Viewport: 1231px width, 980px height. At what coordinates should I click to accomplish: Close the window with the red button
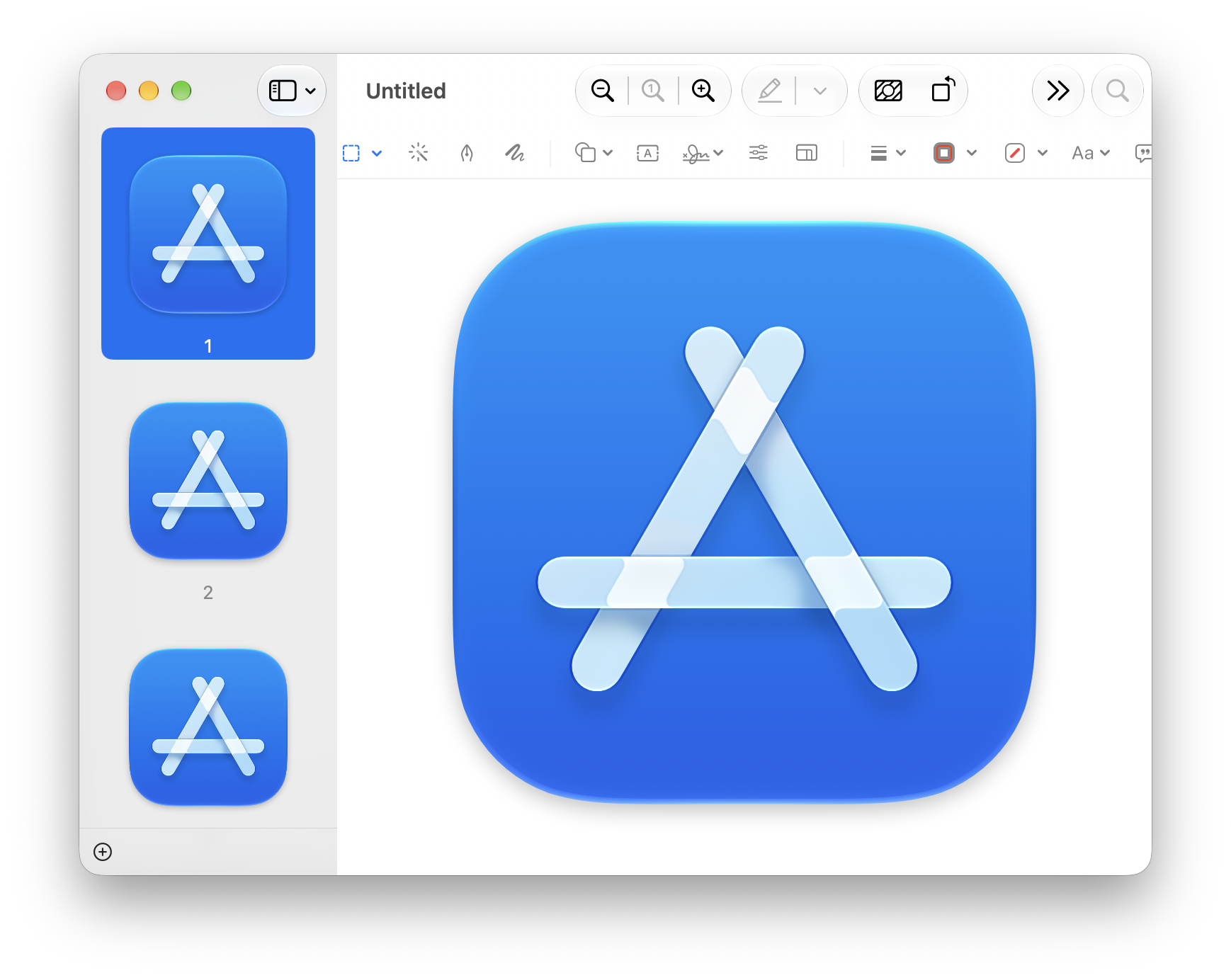click(116, 91)
